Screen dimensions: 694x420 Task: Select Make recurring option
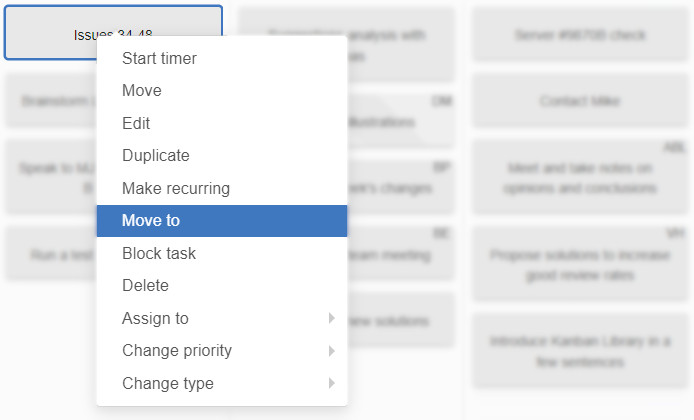(176, 188)
